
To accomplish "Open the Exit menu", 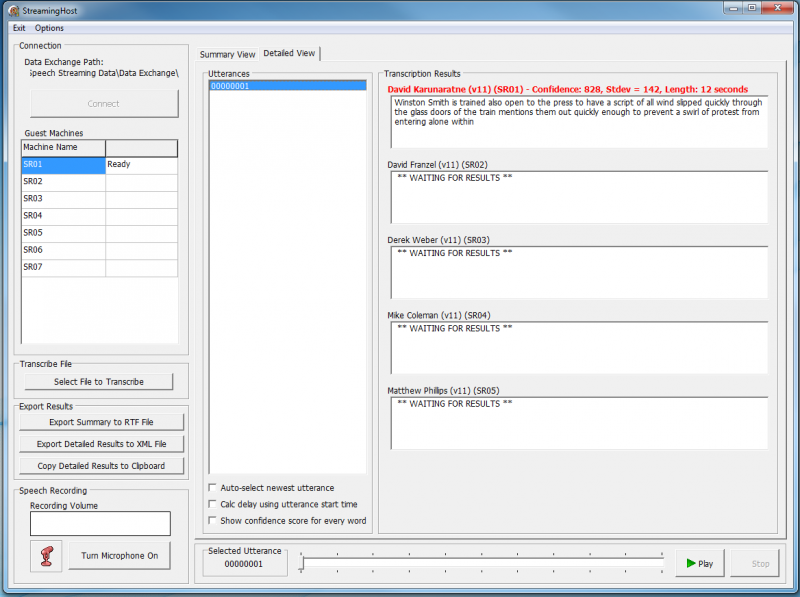I will point(19,28).
